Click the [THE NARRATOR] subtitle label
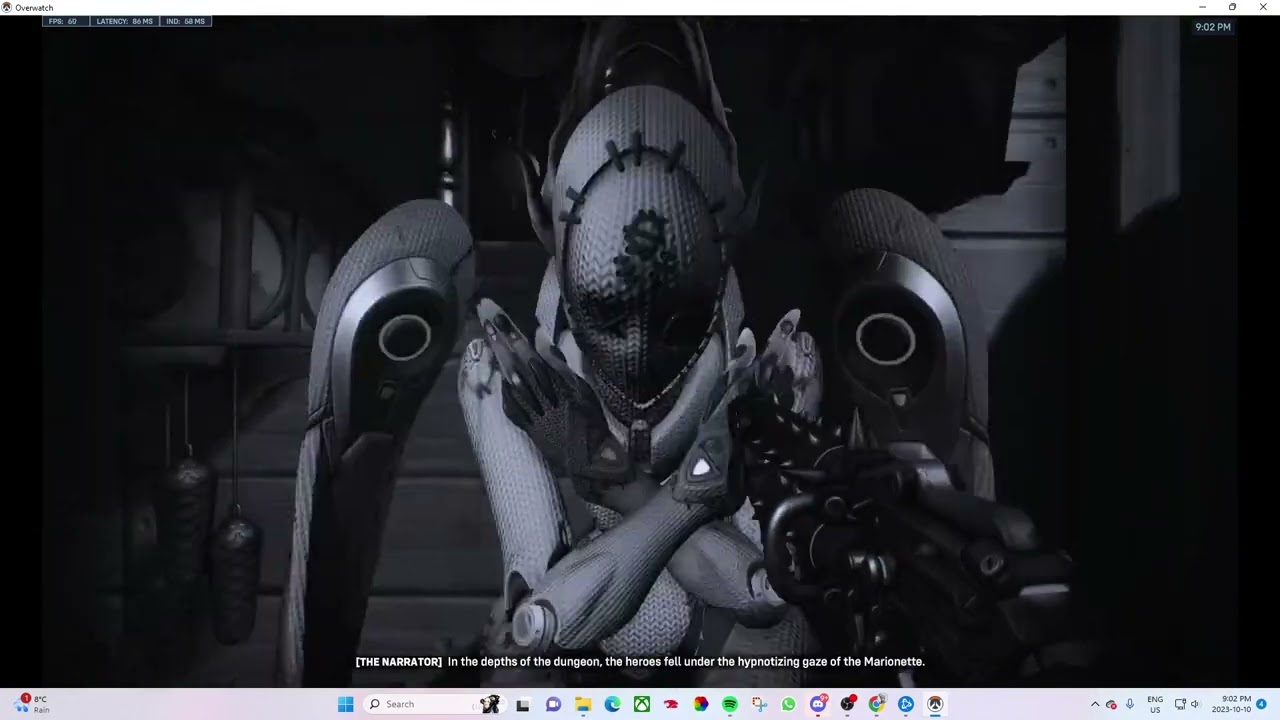 point(399,662)
